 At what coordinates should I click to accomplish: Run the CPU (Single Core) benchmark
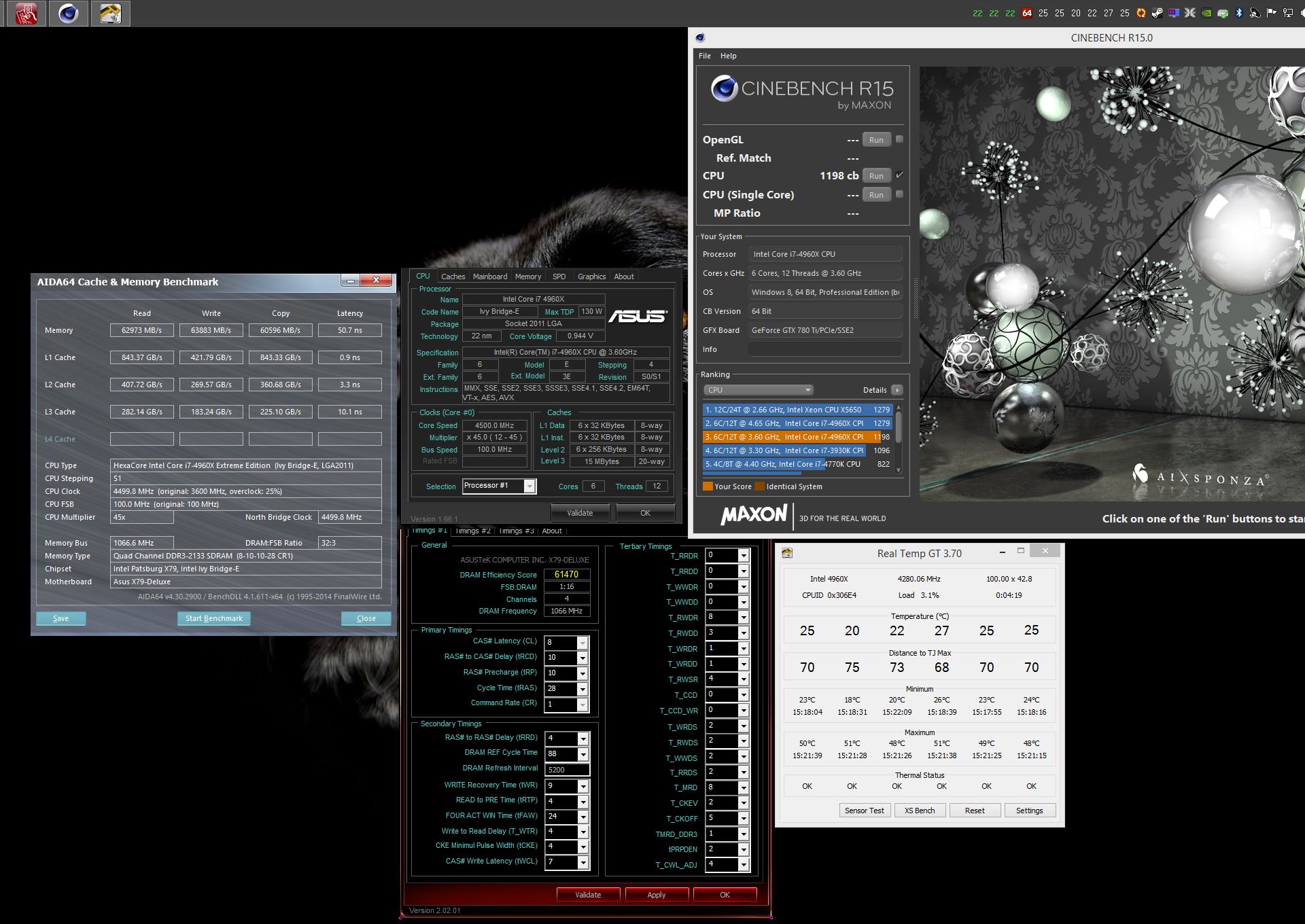pyautogui.click(x=876, y=195)
